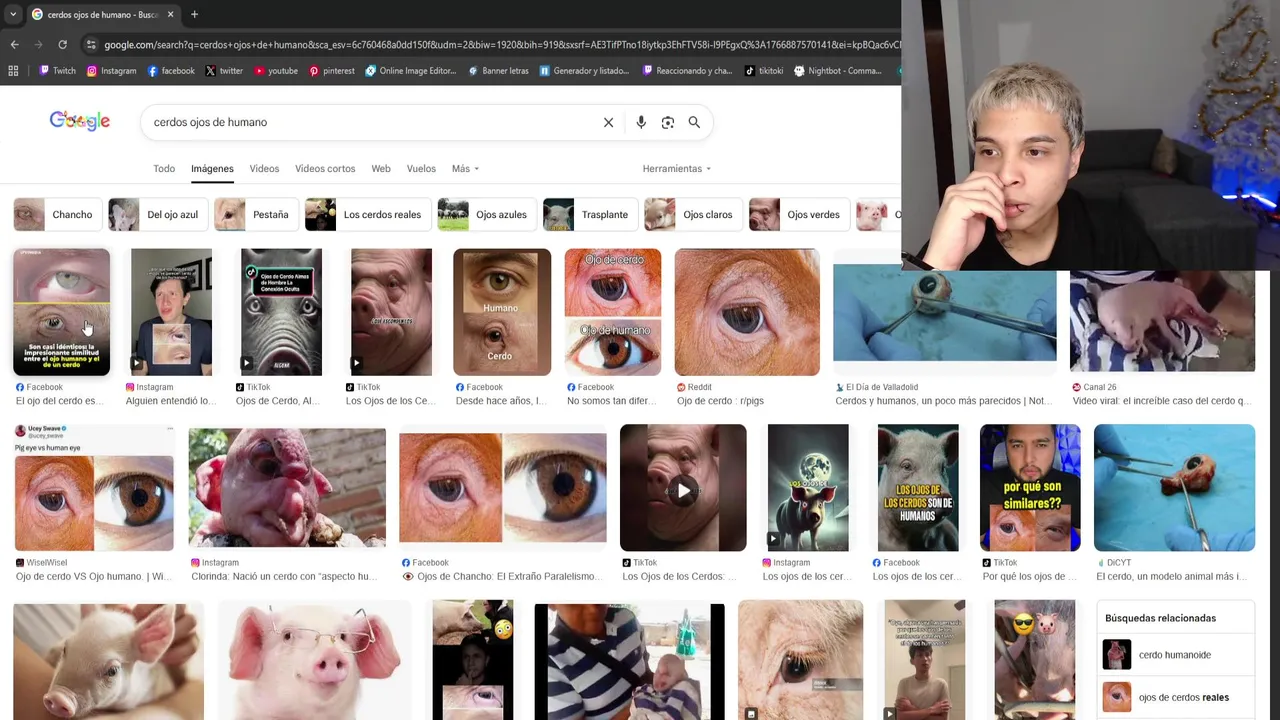The image size is (1280, 720).
Task: Open Google Lens image search icon
Action: [668, 122]
